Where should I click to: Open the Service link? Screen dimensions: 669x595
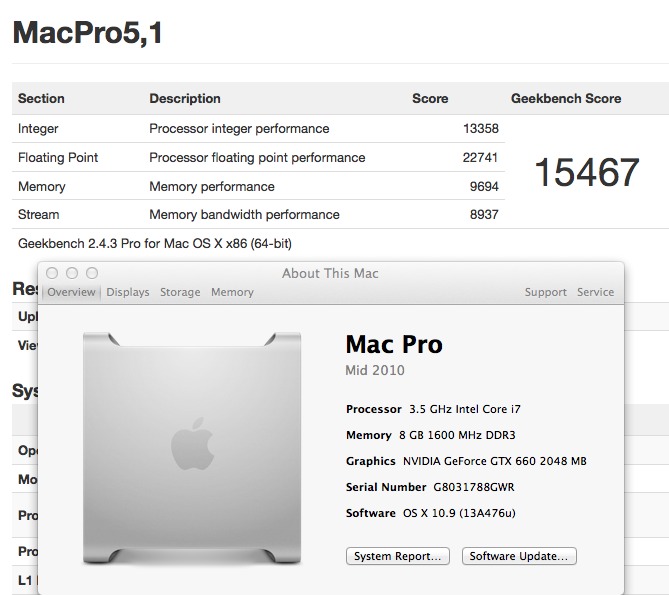point(596,292)
